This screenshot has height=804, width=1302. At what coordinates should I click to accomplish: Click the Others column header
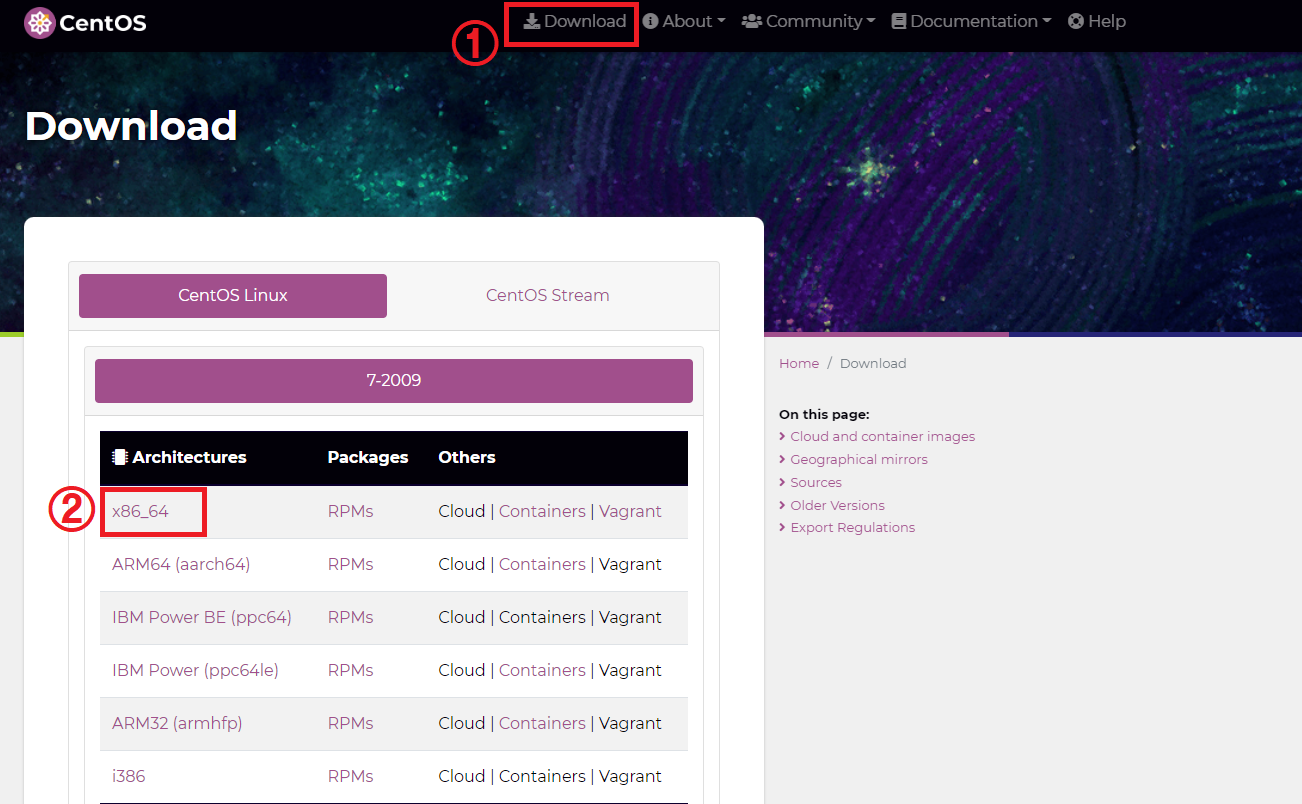[x=467, y=457]
